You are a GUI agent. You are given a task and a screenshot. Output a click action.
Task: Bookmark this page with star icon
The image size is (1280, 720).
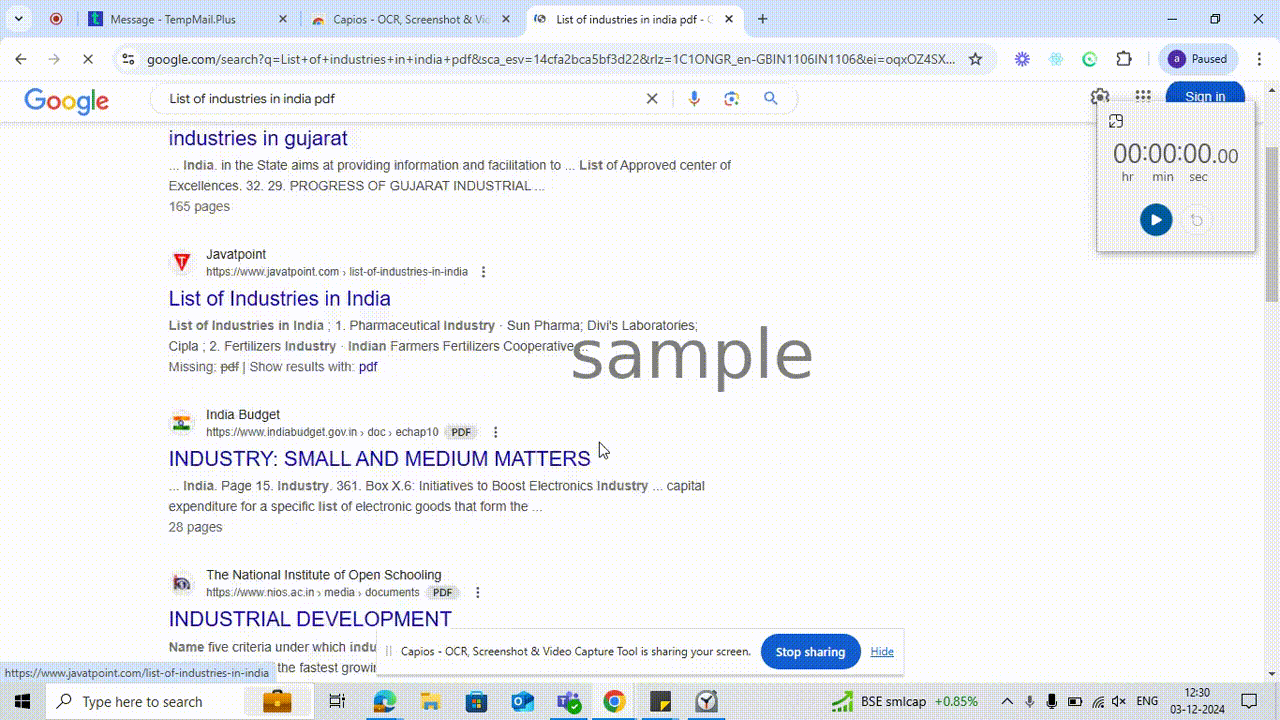975,59
